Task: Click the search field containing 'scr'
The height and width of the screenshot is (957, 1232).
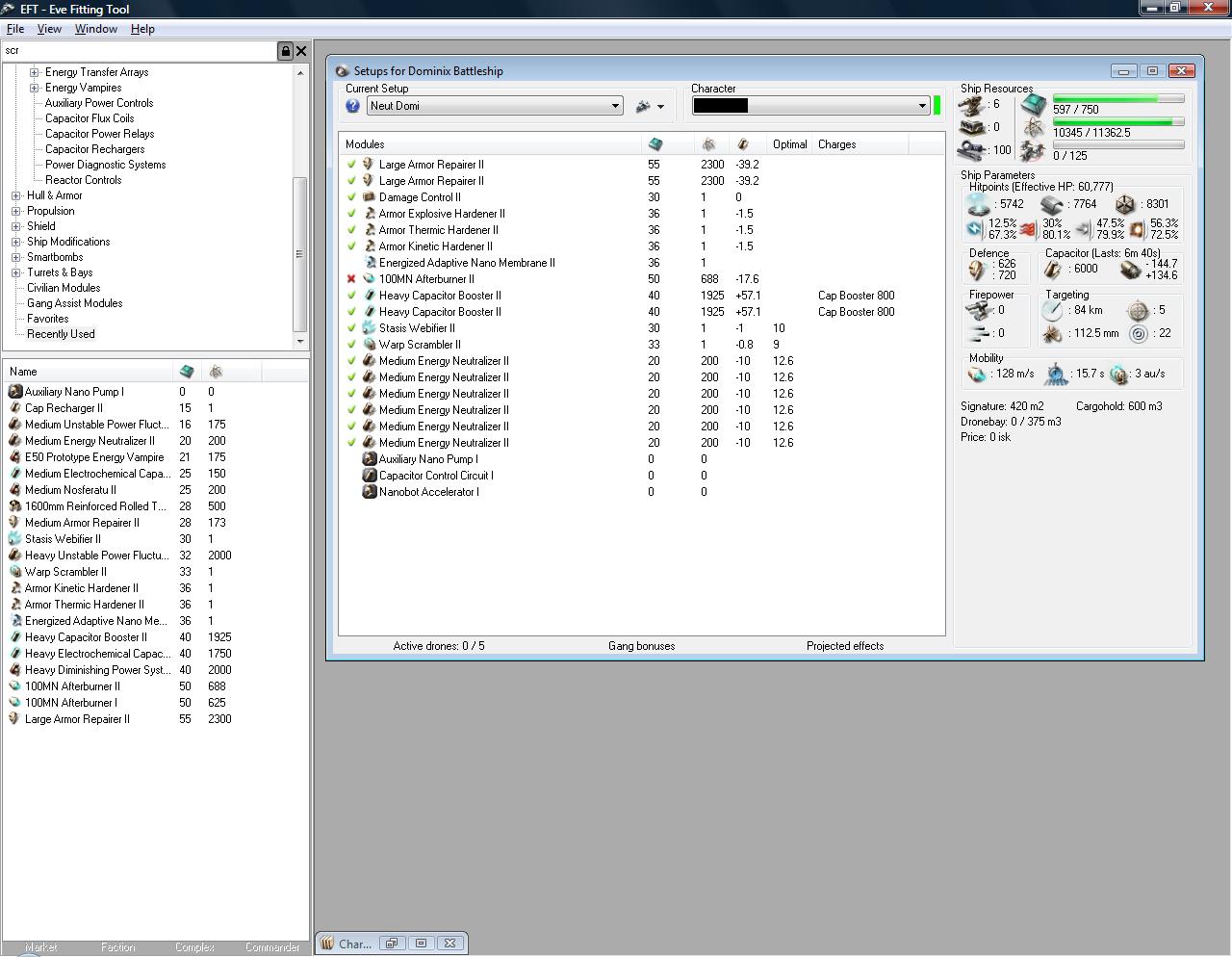Action: pyautogui.click(x=139, y=51)
